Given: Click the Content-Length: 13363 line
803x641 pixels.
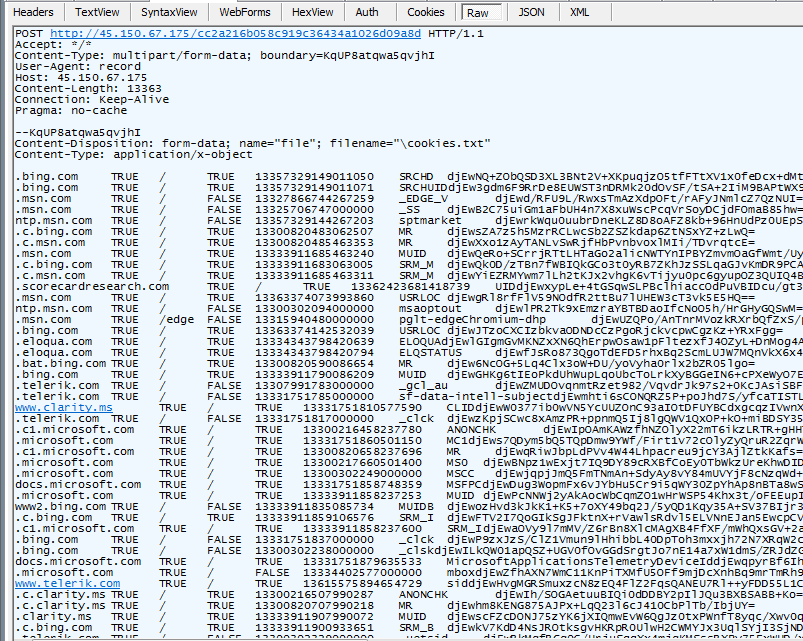Looking at the screenshot, I should [x=88, y=89].
